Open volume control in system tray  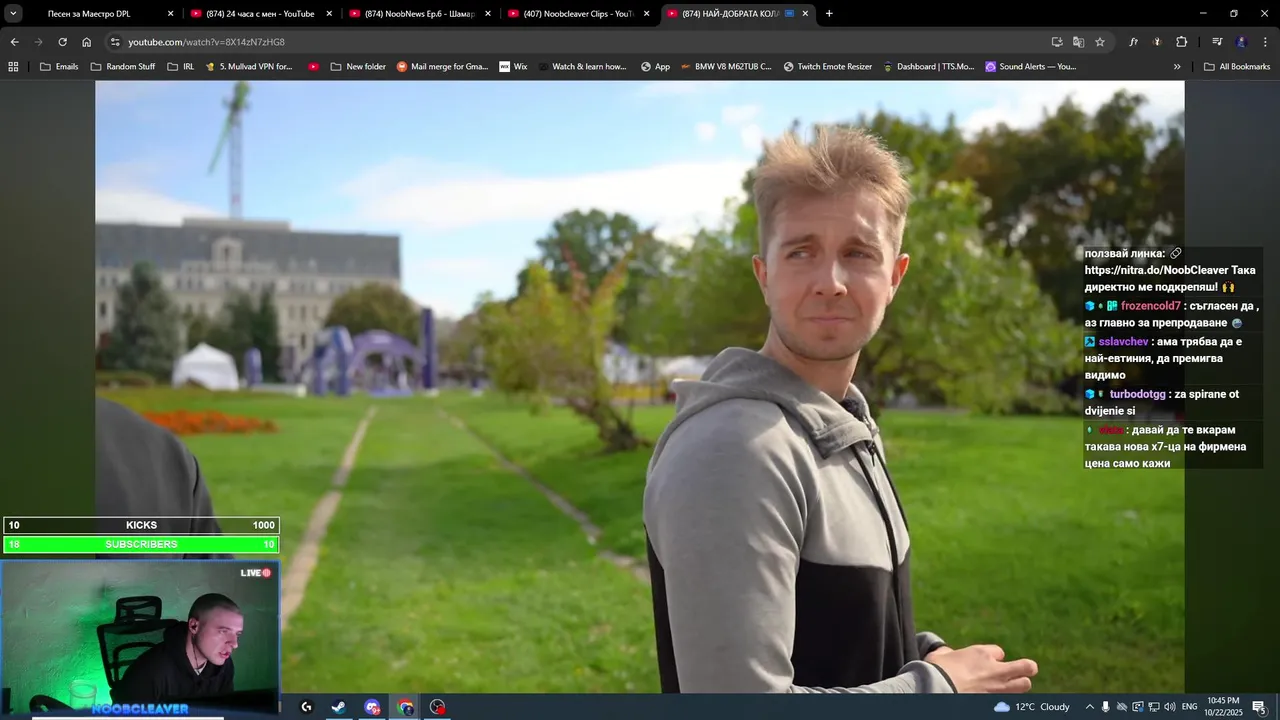(1170, 707)
